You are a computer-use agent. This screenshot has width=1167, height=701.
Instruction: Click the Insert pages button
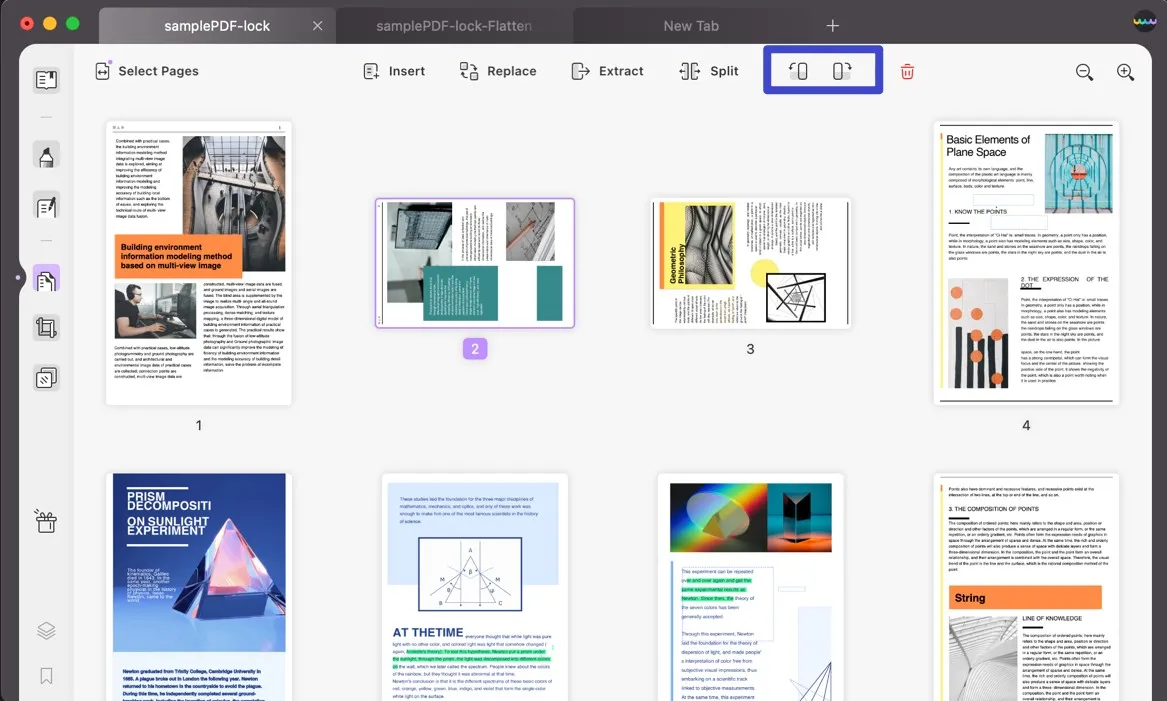coord(394,71)
